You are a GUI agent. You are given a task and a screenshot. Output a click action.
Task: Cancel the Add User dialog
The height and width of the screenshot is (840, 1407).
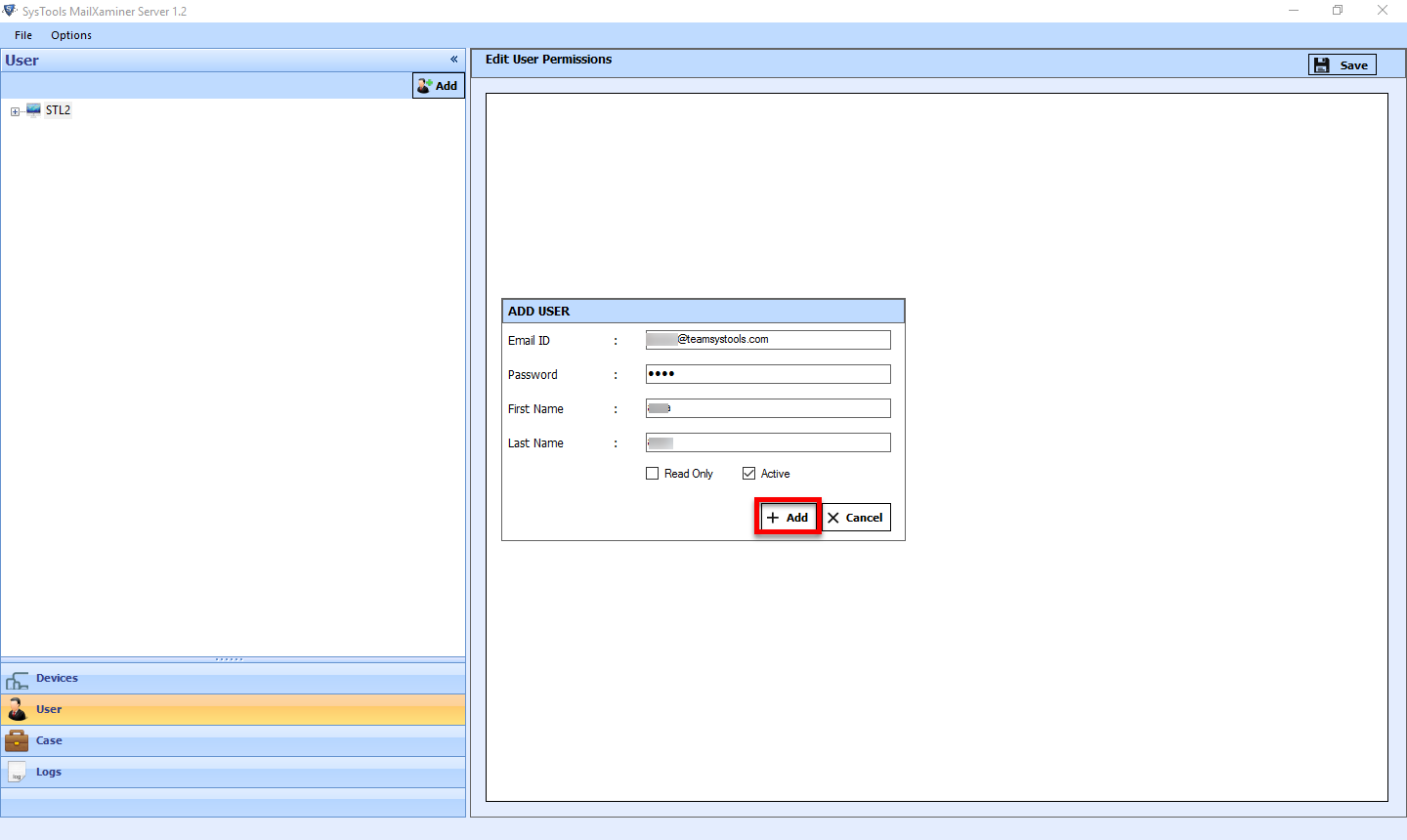coord(856,518)
